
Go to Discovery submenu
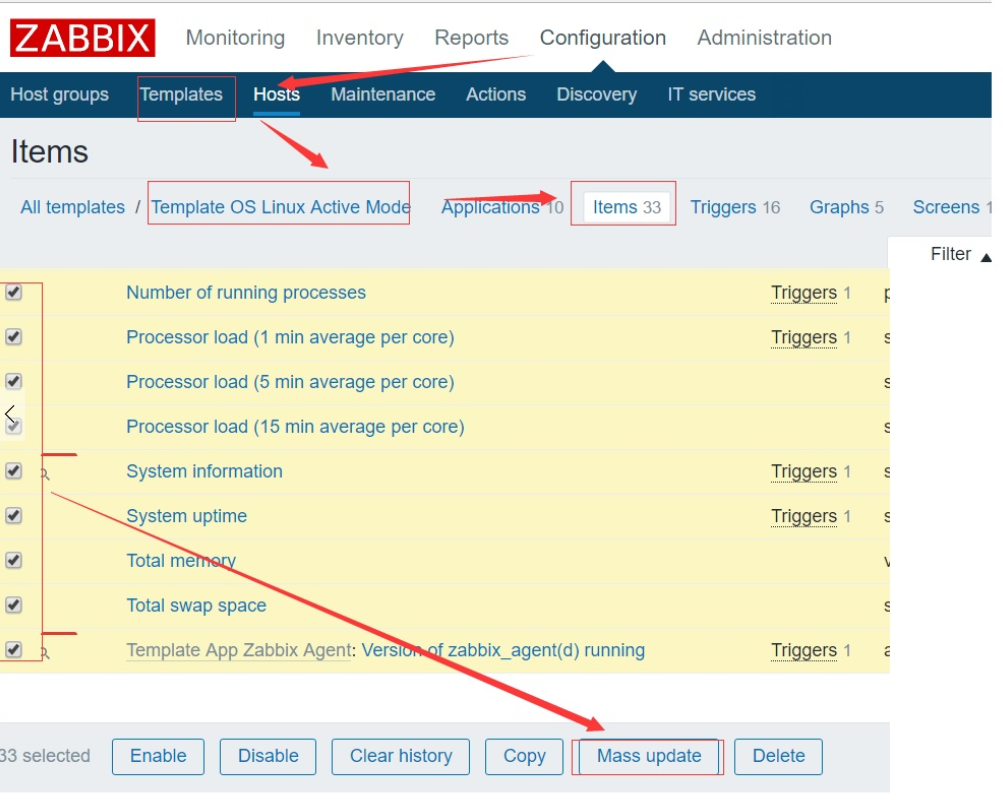click(596, 95)
